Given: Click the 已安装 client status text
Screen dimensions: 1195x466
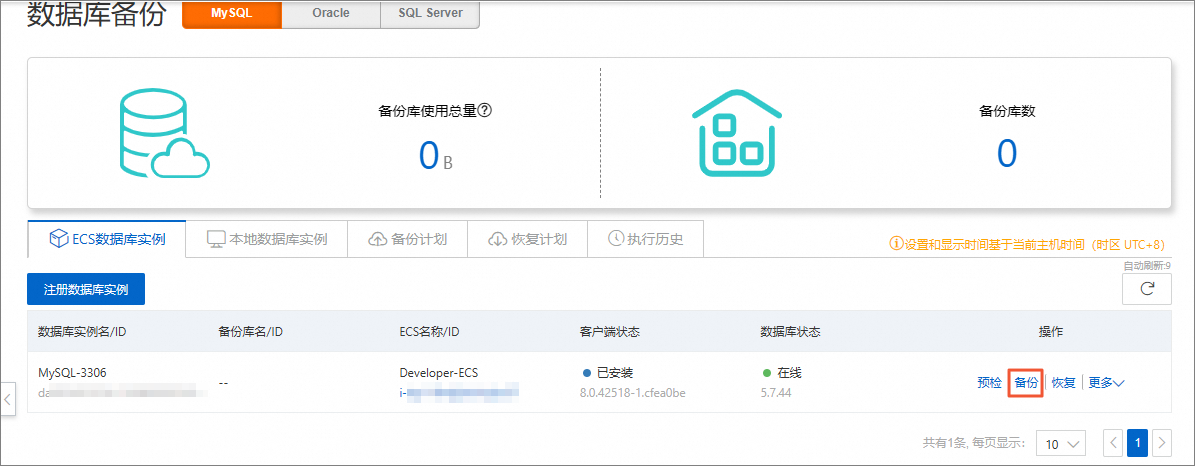Looking at the screenshot, I should pos(615,373).
